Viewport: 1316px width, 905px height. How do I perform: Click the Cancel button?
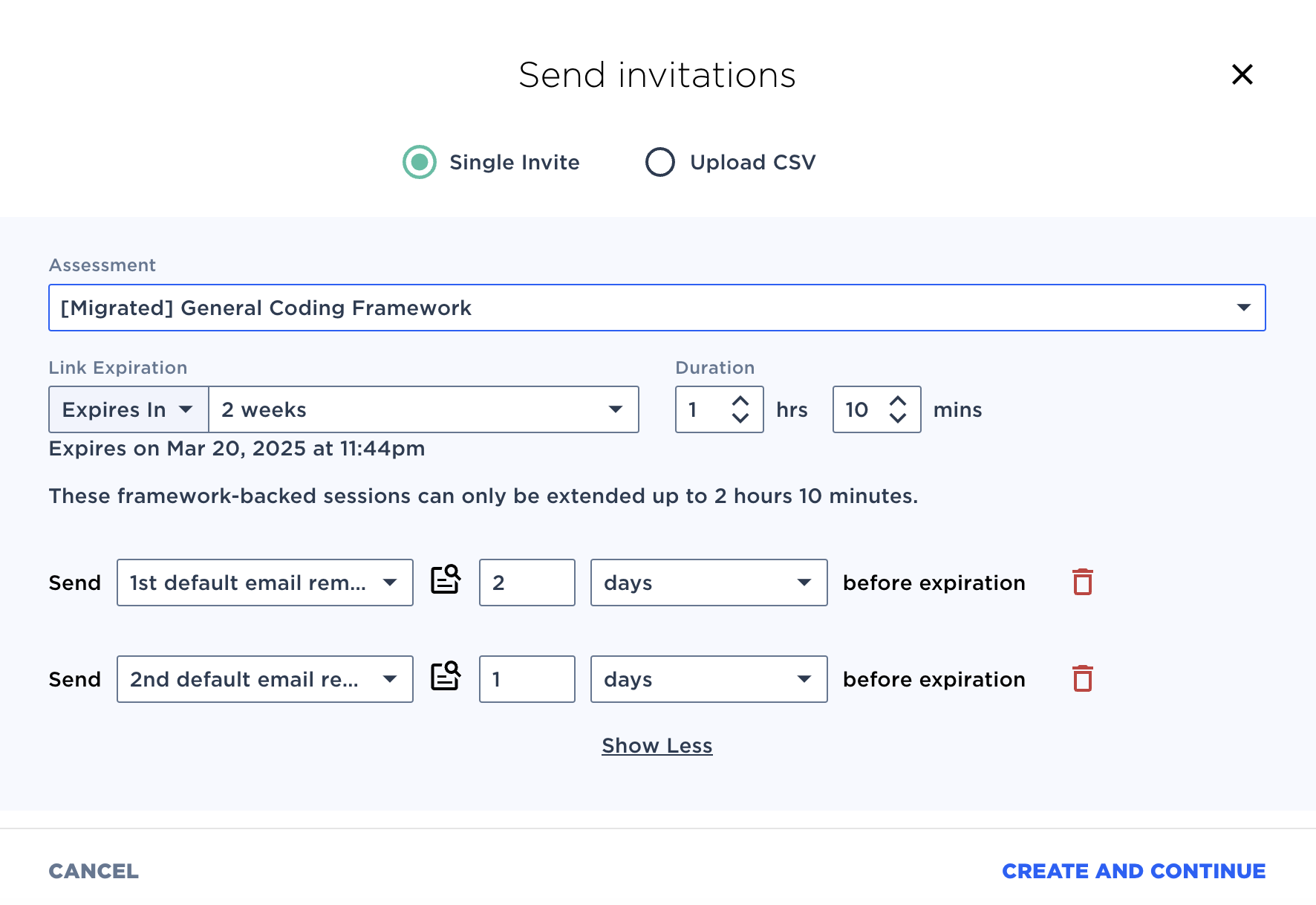pyautogui.click(x=94, y=871)
